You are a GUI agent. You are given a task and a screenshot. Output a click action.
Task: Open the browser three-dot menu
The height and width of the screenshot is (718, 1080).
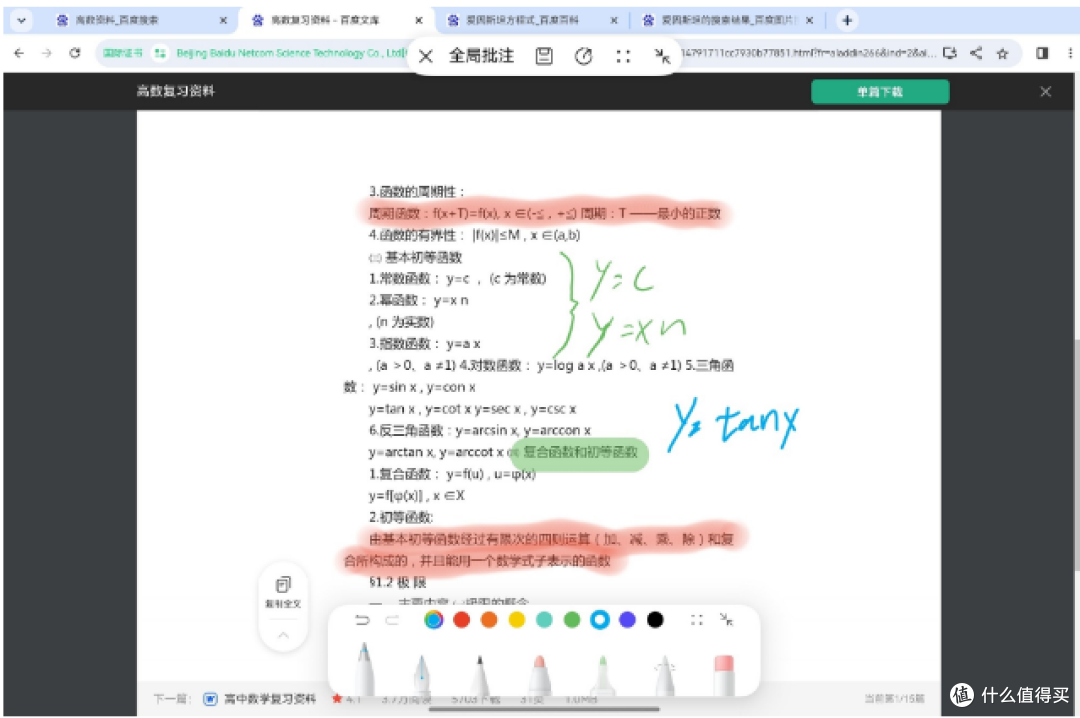pos(1069,53)
